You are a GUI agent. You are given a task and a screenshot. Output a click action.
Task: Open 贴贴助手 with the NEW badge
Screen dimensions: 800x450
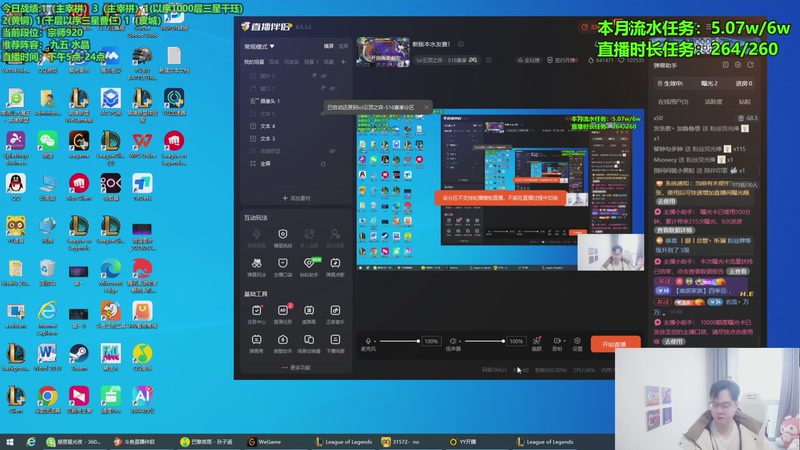(x=309, y=266)
